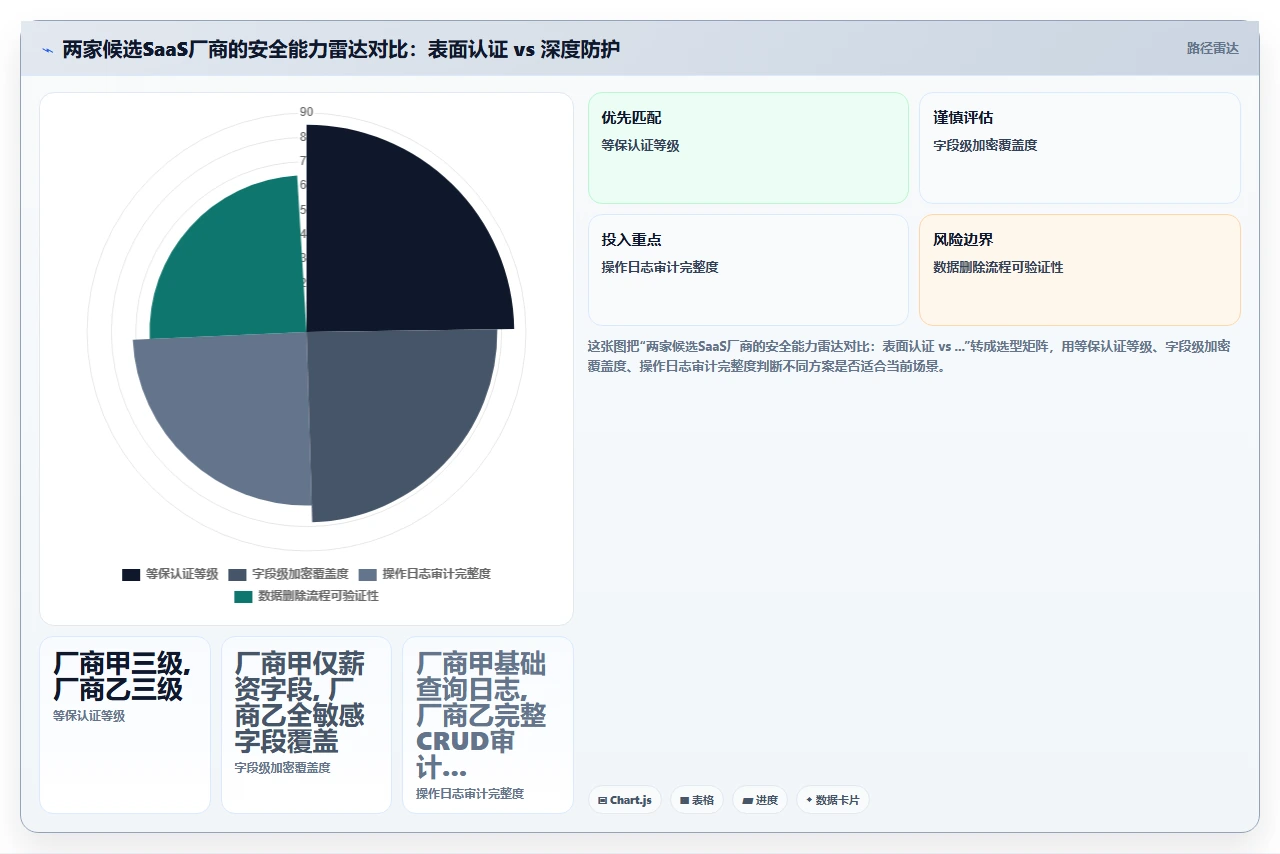The width and height of the screenshot is (1280, 854).
Task: Toggle the 字段级加密覆盖度 legend item
Action: pos(288,574)
